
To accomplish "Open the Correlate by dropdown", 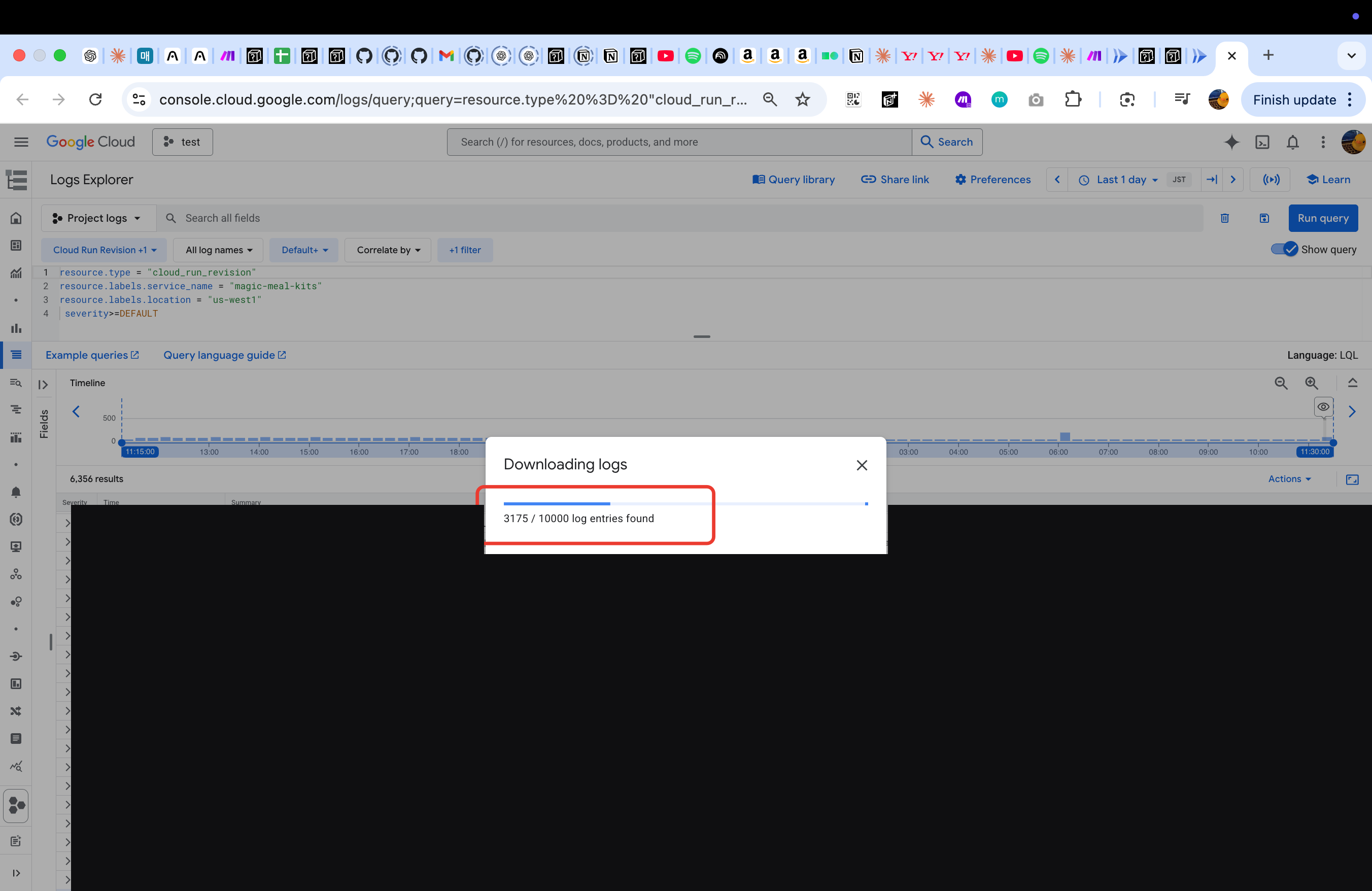I will [388, 250].
